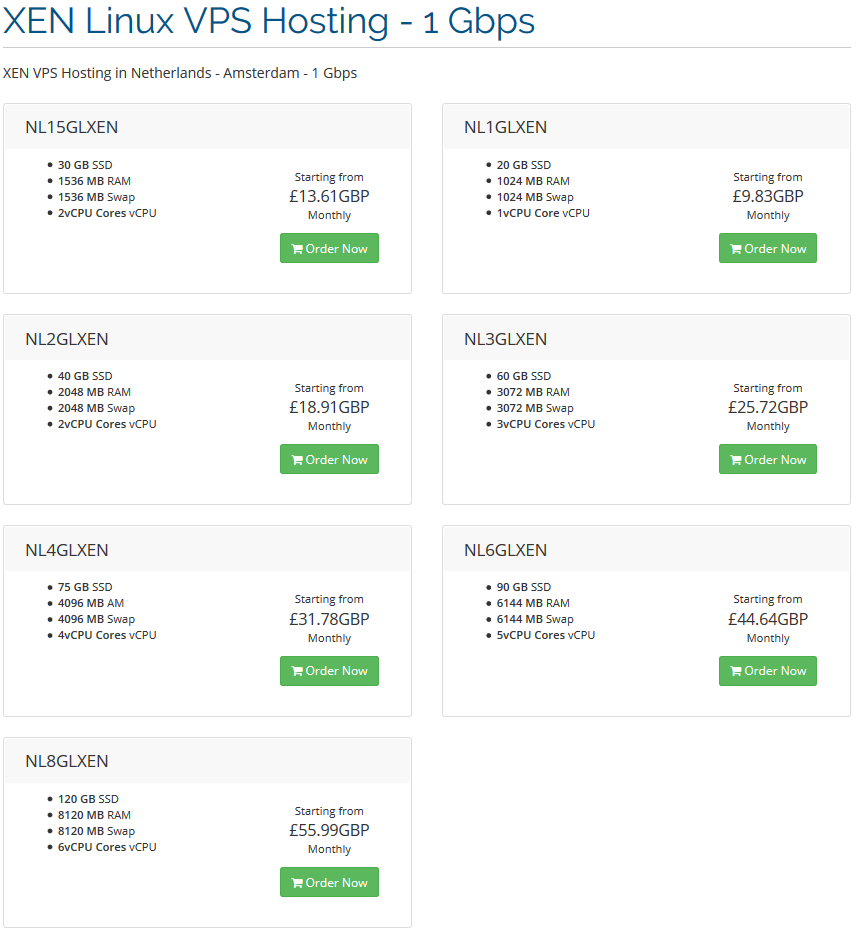The image size is (856, 933).
Task: Click Order Now for the NL6GLXEN plan
Action: tap(767, 671)
